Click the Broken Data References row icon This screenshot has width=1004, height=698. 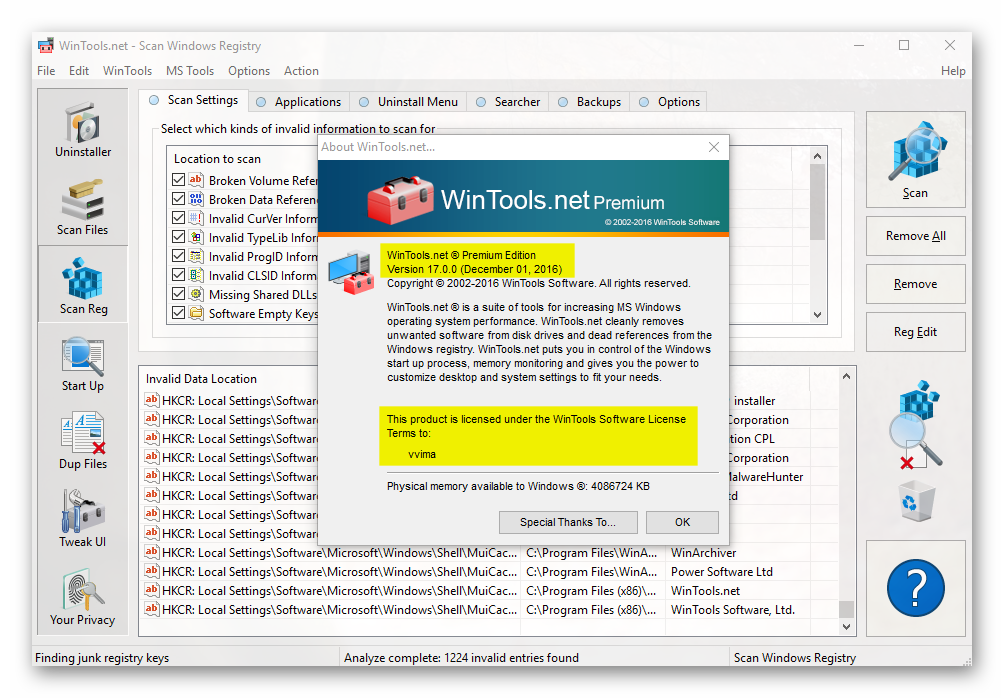click(196, 199)
